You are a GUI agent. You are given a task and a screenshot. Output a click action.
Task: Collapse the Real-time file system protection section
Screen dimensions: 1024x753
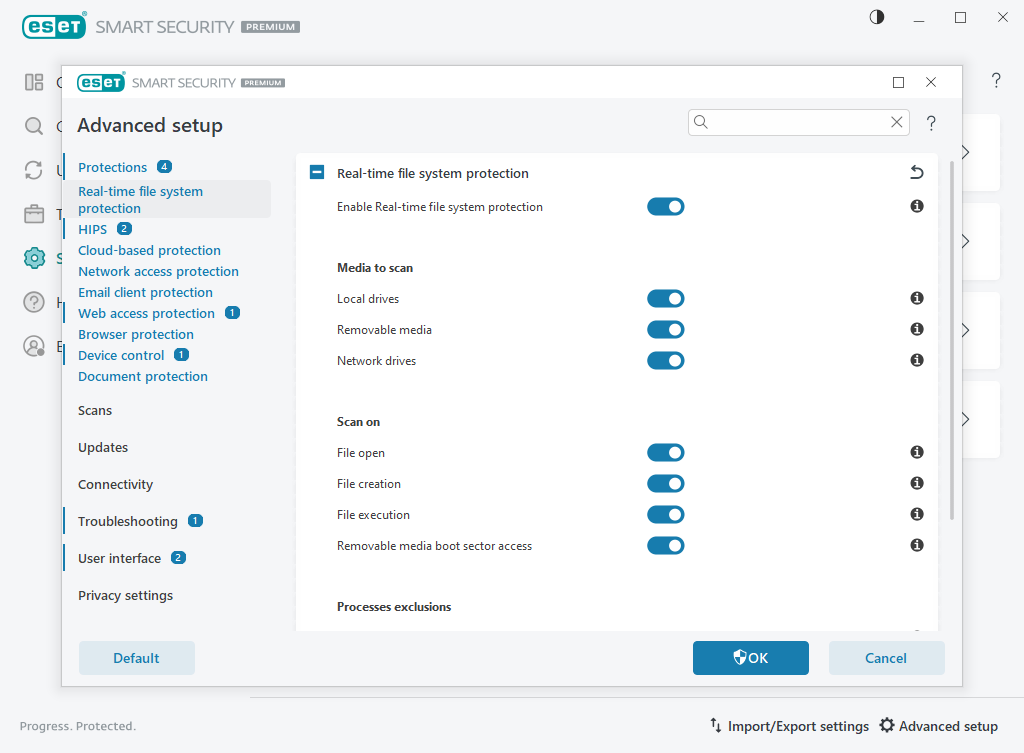pos(317,173)
